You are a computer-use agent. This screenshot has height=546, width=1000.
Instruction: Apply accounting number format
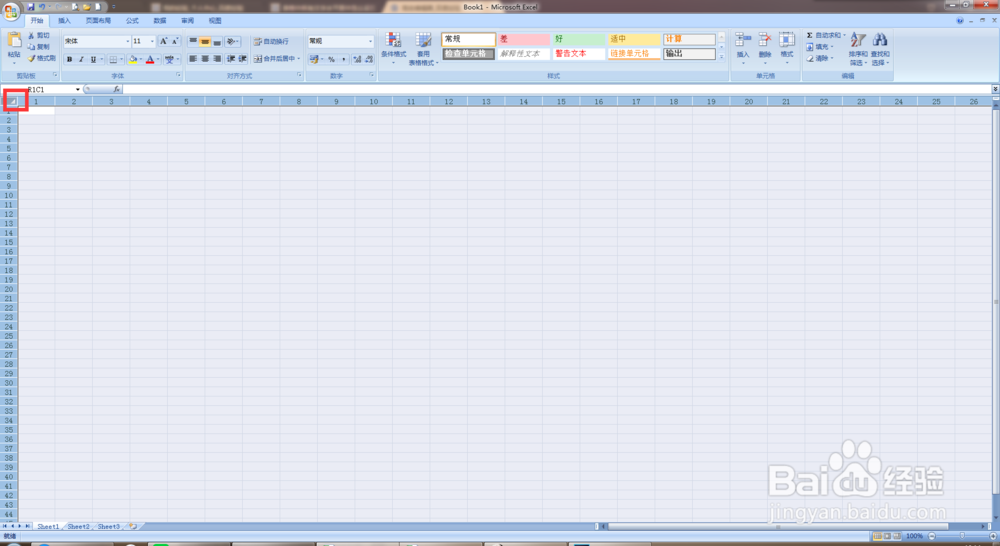pyautogui.click(x=314, y=59)
